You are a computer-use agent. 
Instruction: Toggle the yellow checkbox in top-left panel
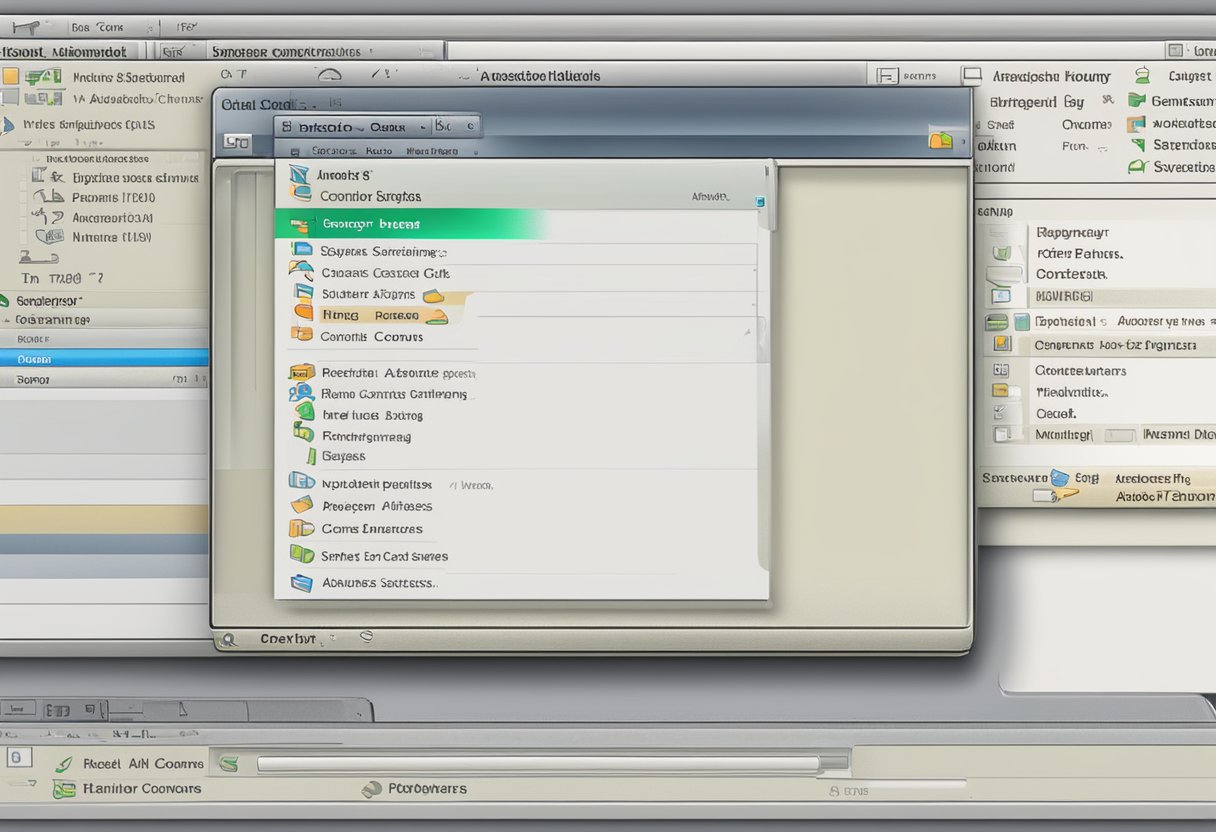(x=10, y=76)
